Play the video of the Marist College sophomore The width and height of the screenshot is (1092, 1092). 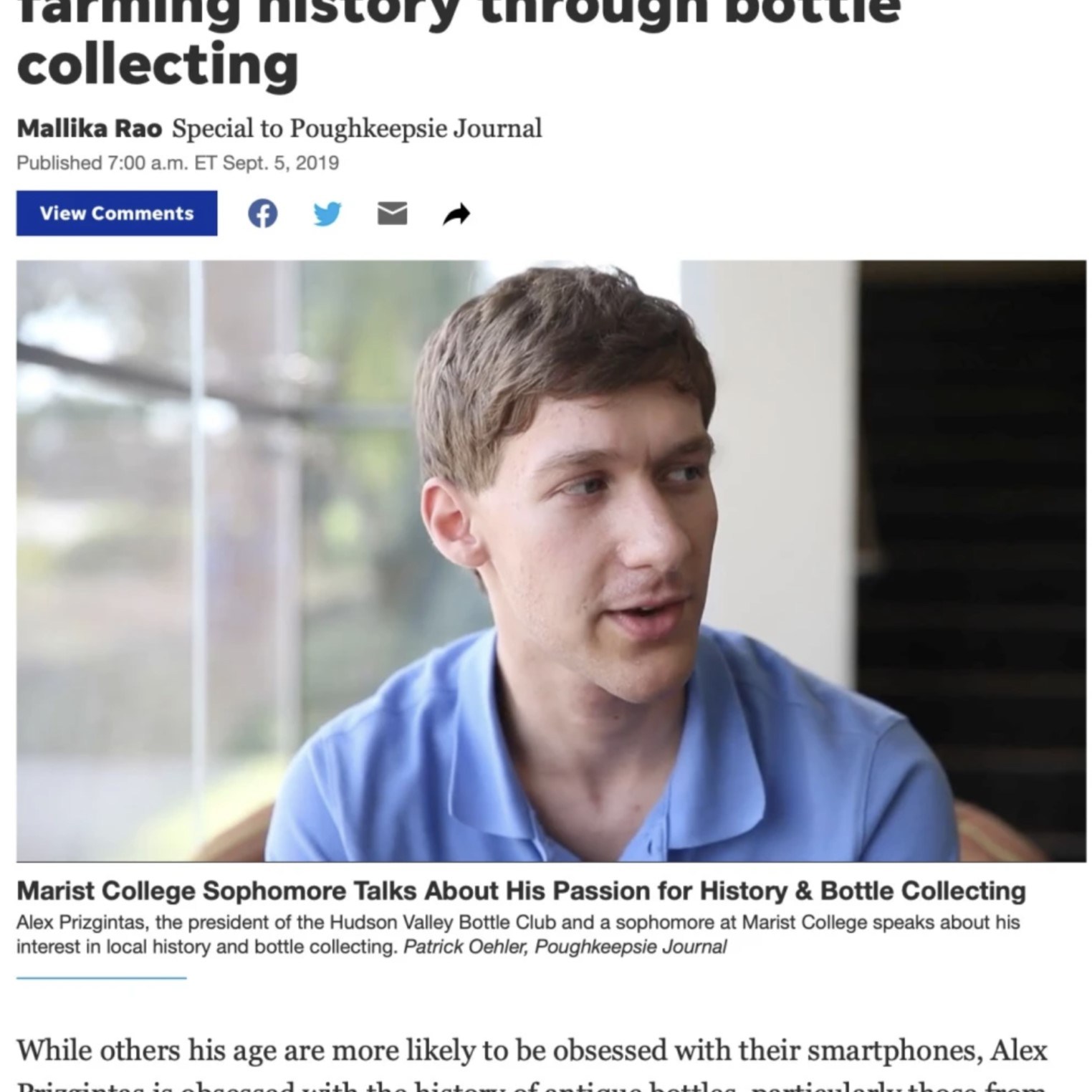551,560
